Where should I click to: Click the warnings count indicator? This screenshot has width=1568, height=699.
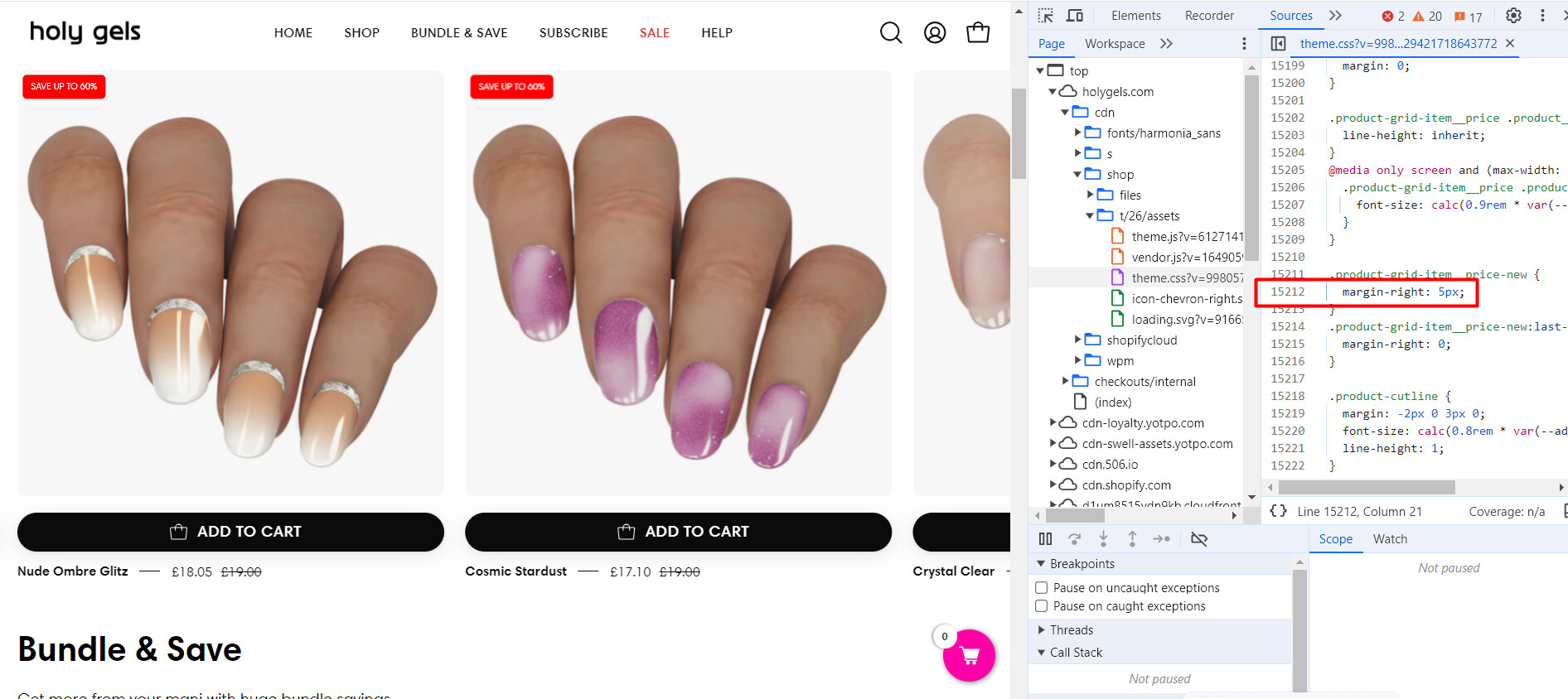coord(1427,17)
